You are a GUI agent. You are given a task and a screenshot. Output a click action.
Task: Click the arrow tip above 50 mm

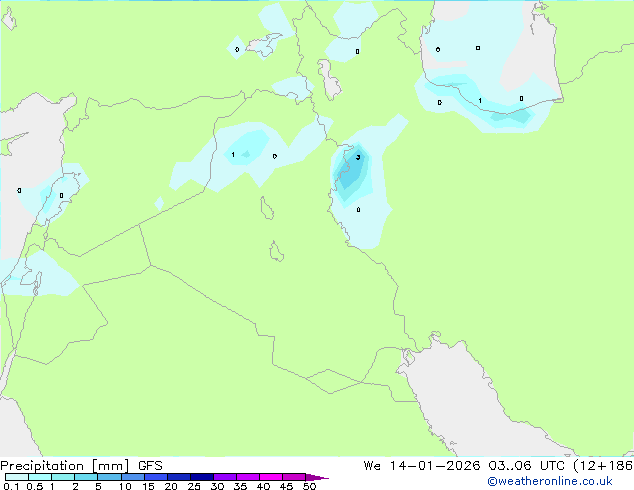click(x=317, y=477)
